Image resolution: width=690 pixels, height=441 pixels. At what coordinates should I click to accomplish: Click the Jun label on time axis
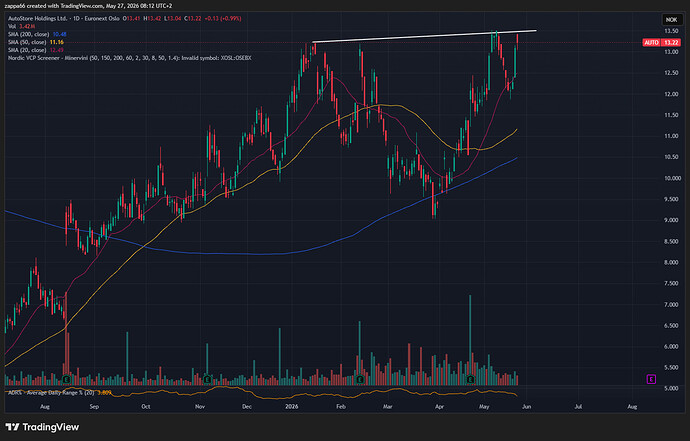click(526, 407)
